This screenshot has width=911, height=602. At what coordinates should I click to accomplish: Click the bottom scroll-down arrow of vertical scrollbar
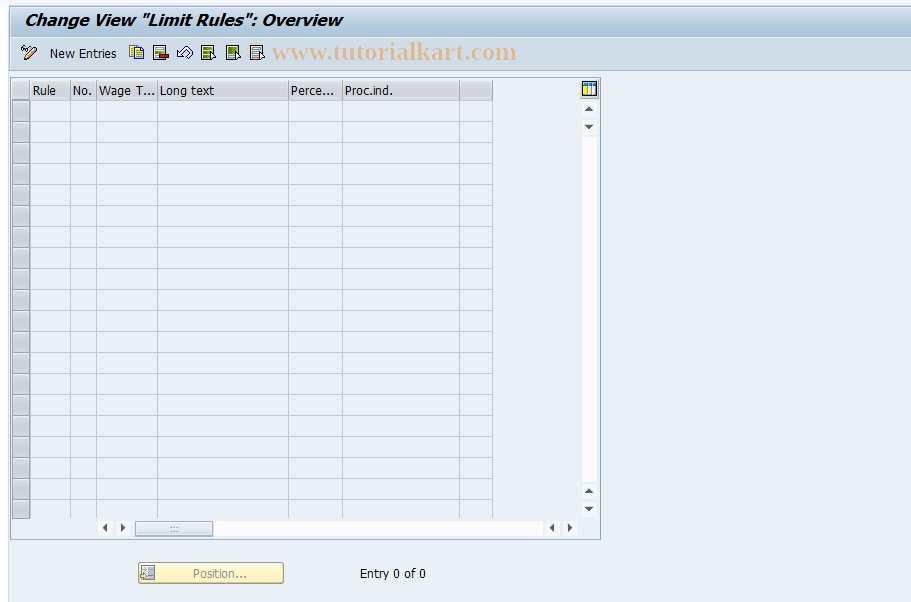click(x=589, y=509)
